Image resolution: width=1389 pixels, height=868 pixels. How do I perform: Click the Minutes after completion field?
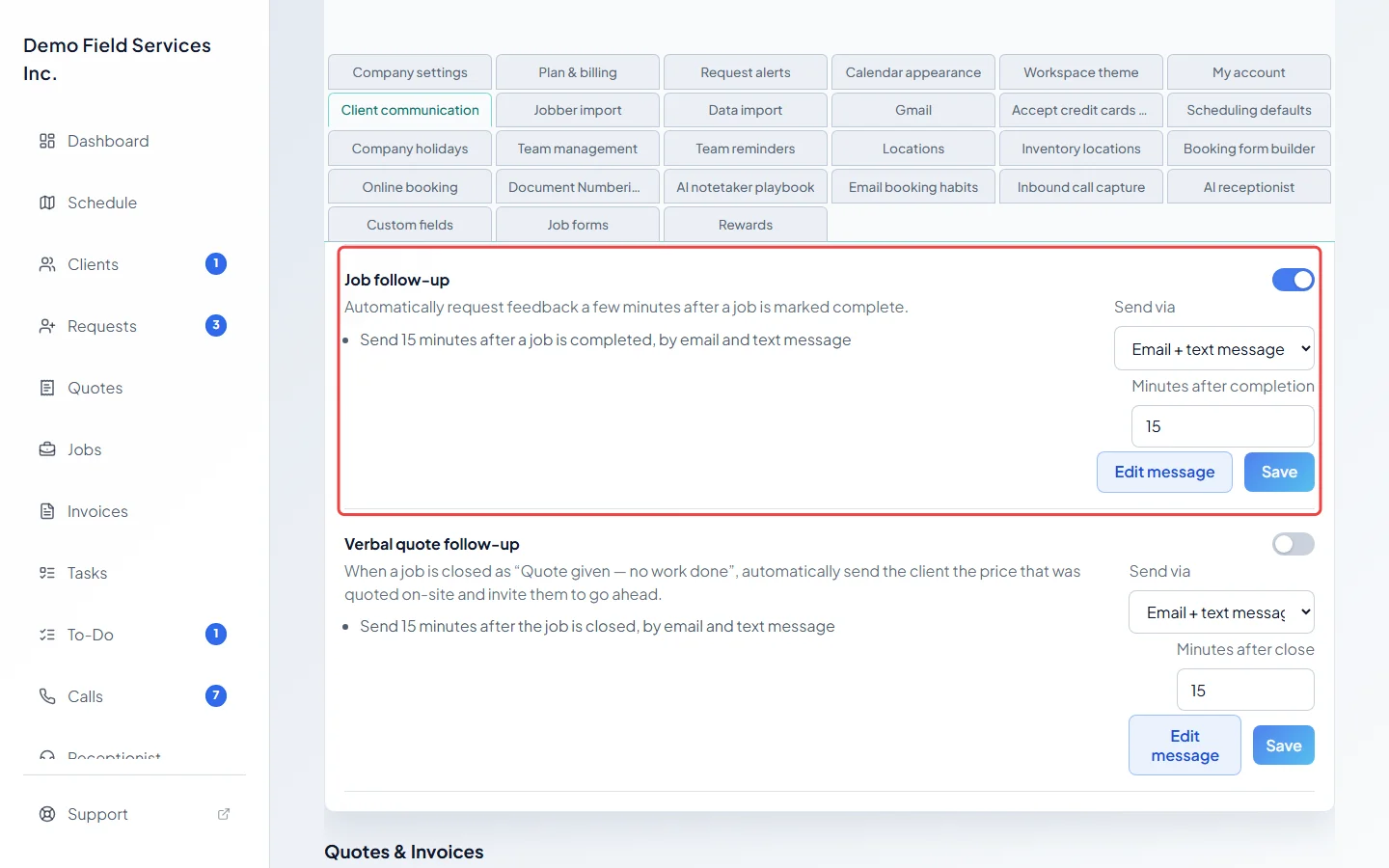[1223, 426]
